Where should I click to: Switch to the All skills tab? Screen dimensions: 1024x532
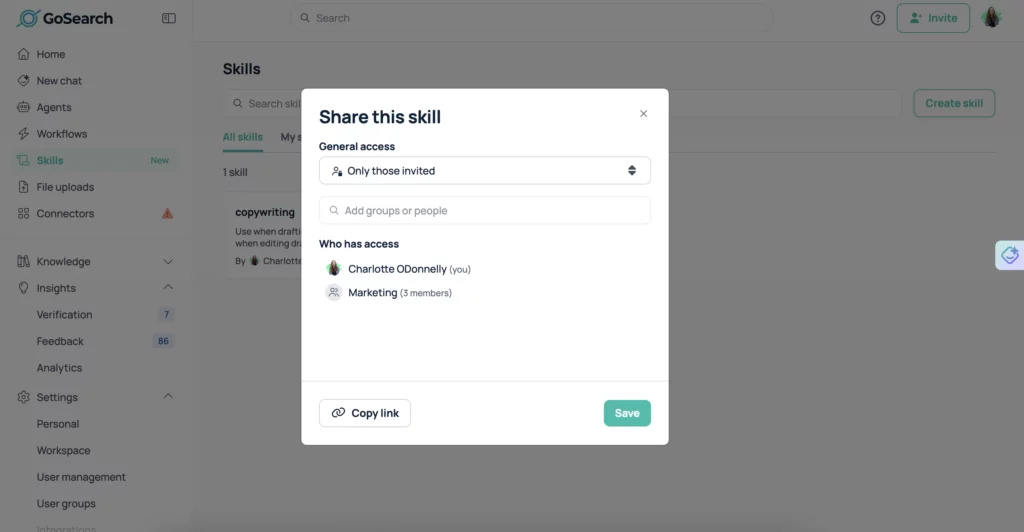tap(242, 137)
